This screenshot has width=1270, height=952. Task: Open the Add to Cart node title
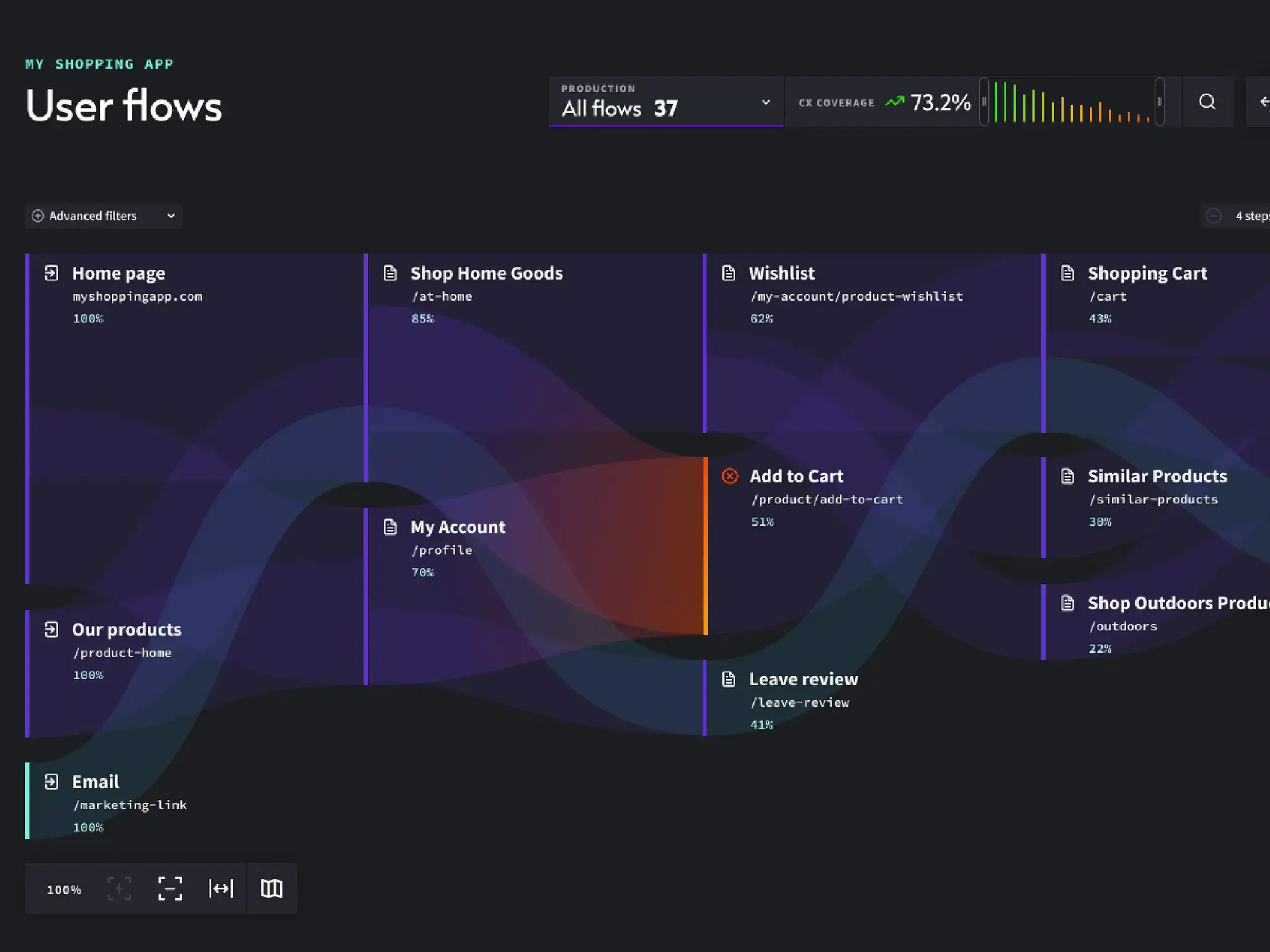[796, 476]
